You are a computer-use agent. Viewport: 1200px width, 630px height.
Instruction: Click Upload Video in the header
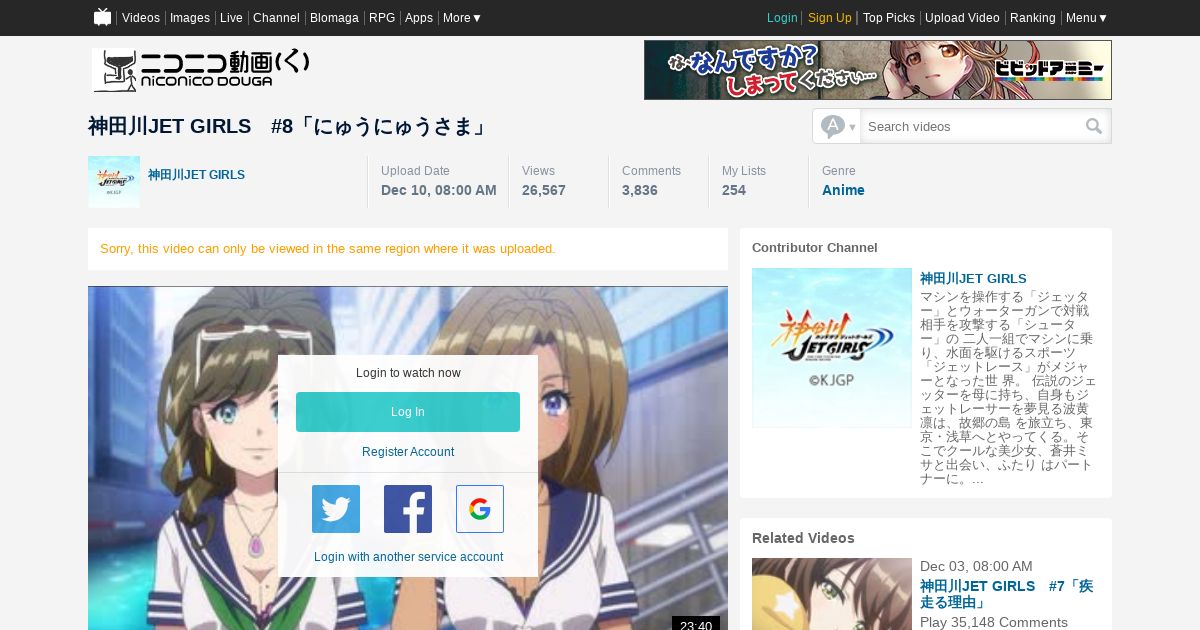coord(962,17)
